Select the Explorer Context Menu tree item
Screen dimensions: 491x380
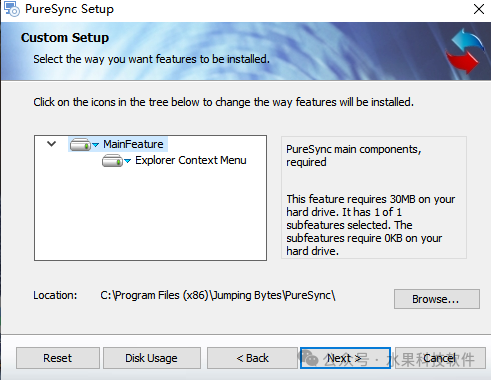pyautogui.click(x=191, y=160)
